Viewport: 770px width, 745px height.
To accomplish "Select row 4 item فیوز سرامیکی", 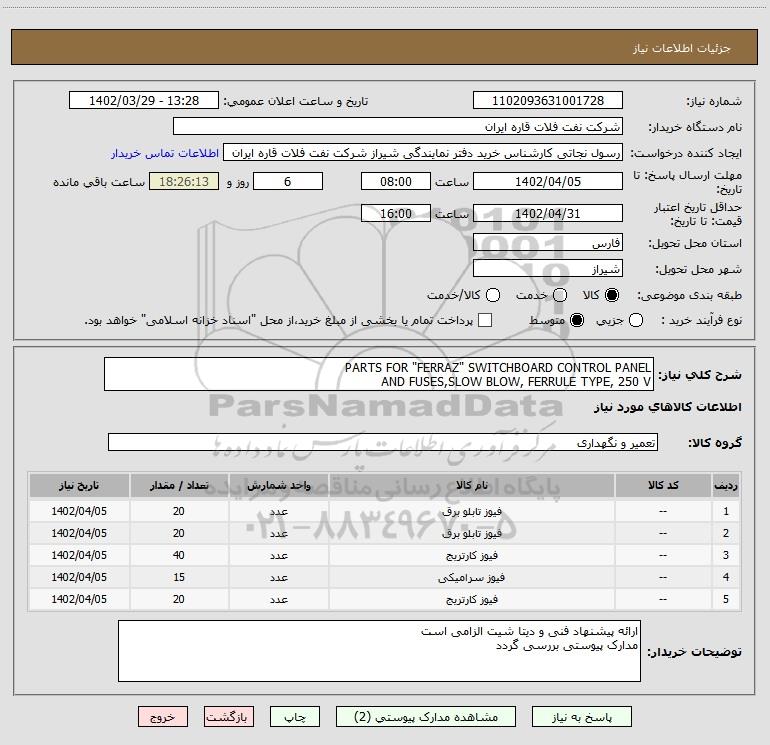I will [471, 578].
